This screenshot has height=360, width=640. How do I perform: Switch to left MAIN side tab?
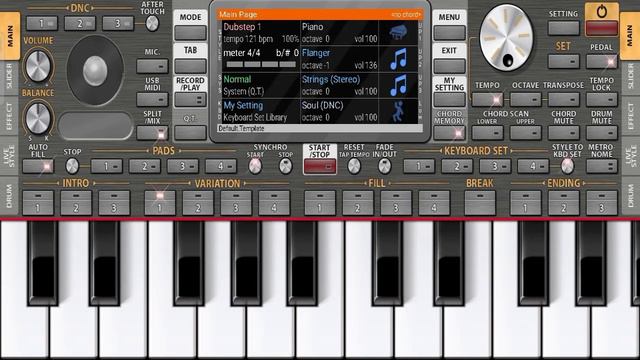(10, 36)
